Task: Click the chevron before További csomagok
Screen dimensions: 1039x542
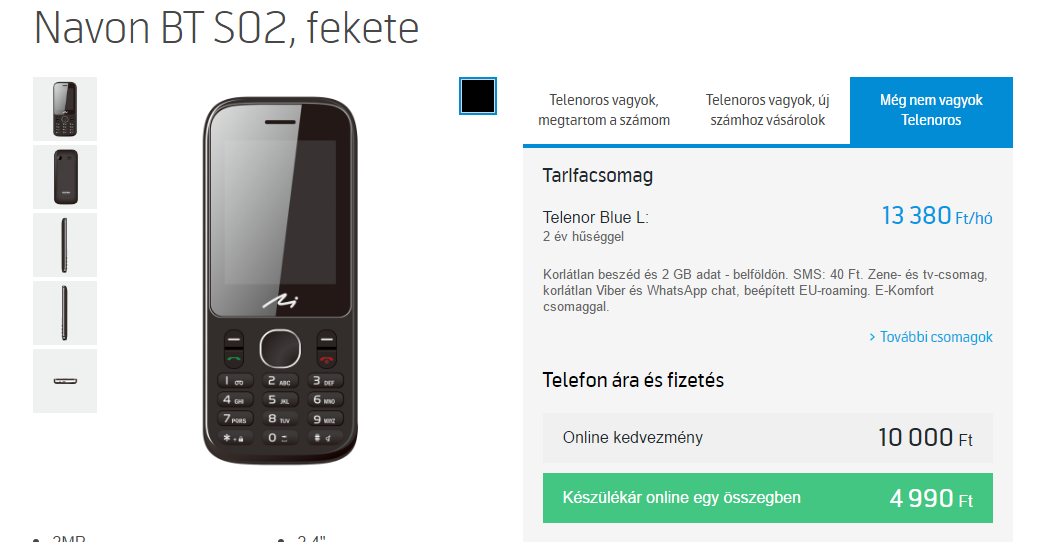Action: [872, 337]
